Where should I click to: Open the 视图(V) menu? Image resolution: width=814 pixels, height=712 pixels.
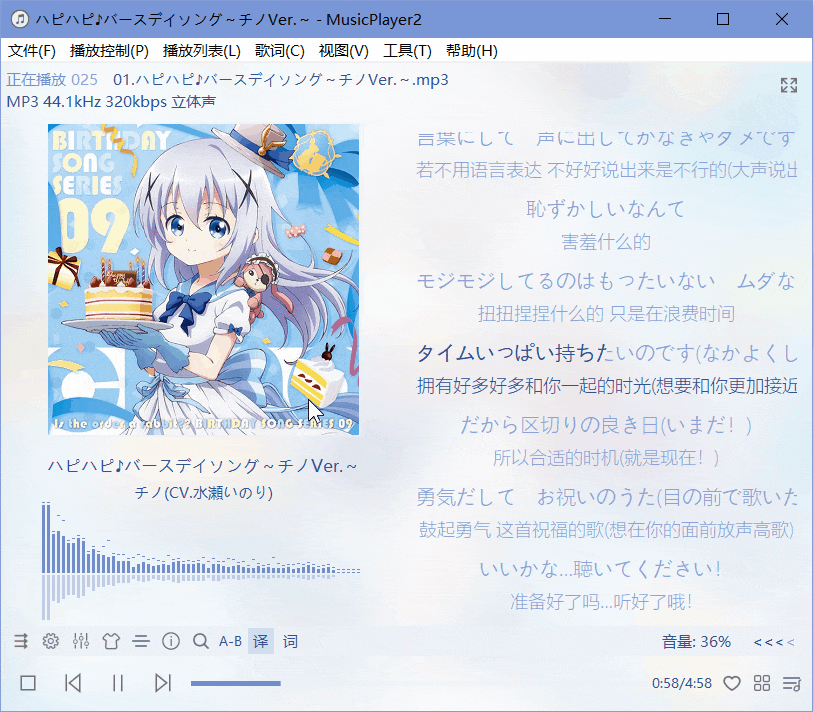[x=344, y=50]
